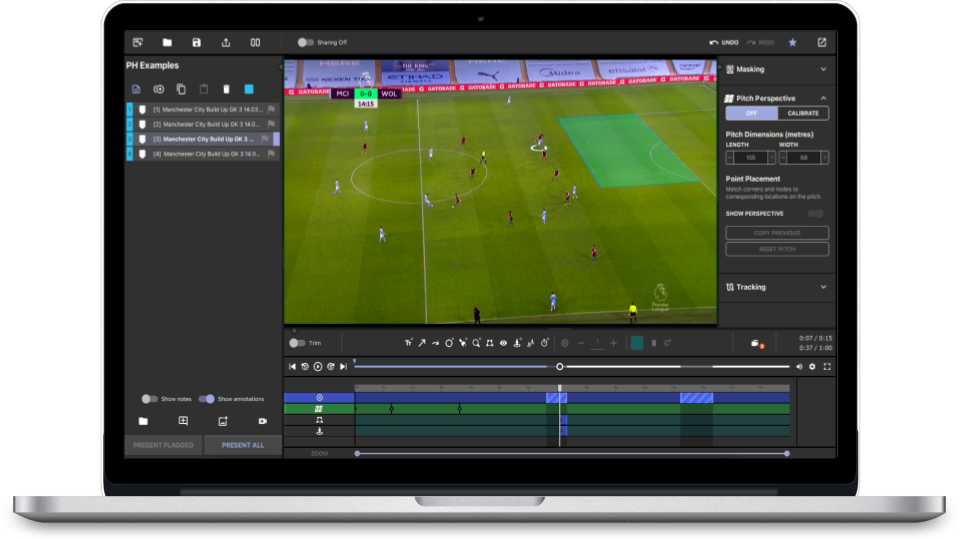Image resolution: width=960 pixels, height=540 pixels.
Task: Click the Present All button
Action: click(243, 445)
